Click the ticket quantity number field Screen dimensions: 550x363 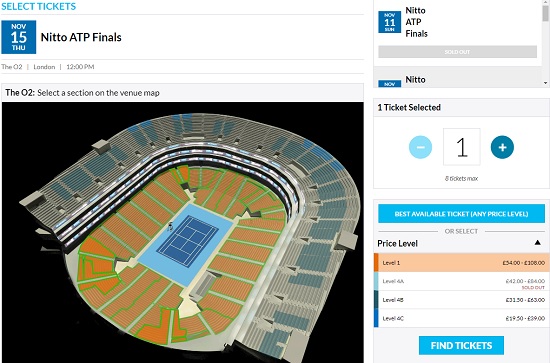click(x=462, y=147)
